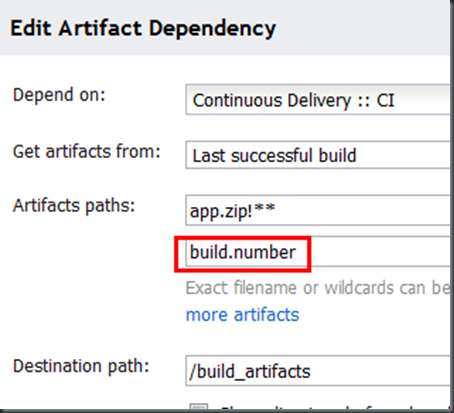
Task: Click the /build_artifacts destination path field
Action: 318,371
